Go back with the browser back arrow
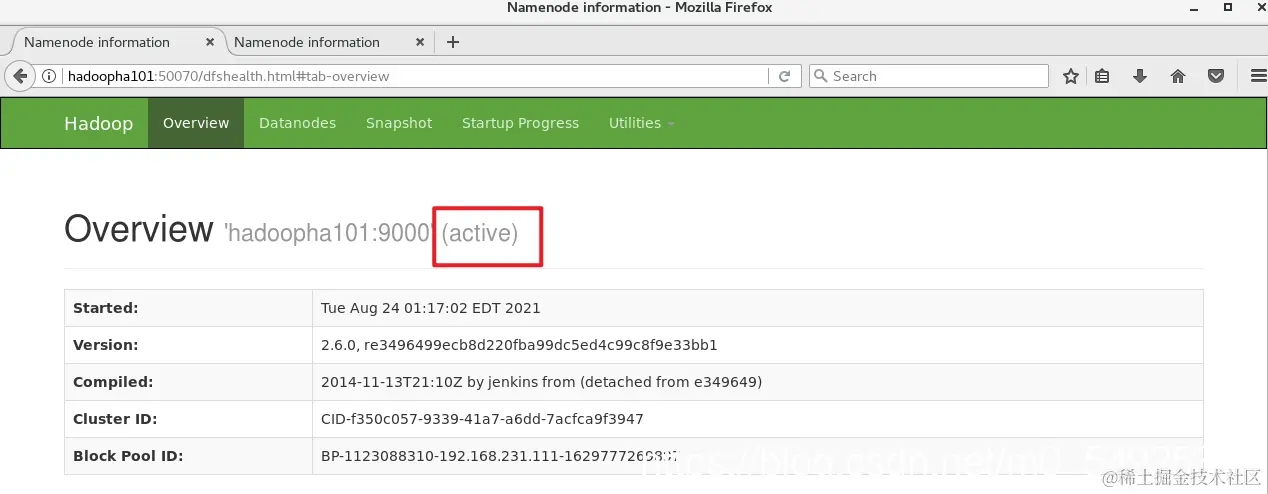The height and width of the screenshot is (494, 1268). pos(20,76)
